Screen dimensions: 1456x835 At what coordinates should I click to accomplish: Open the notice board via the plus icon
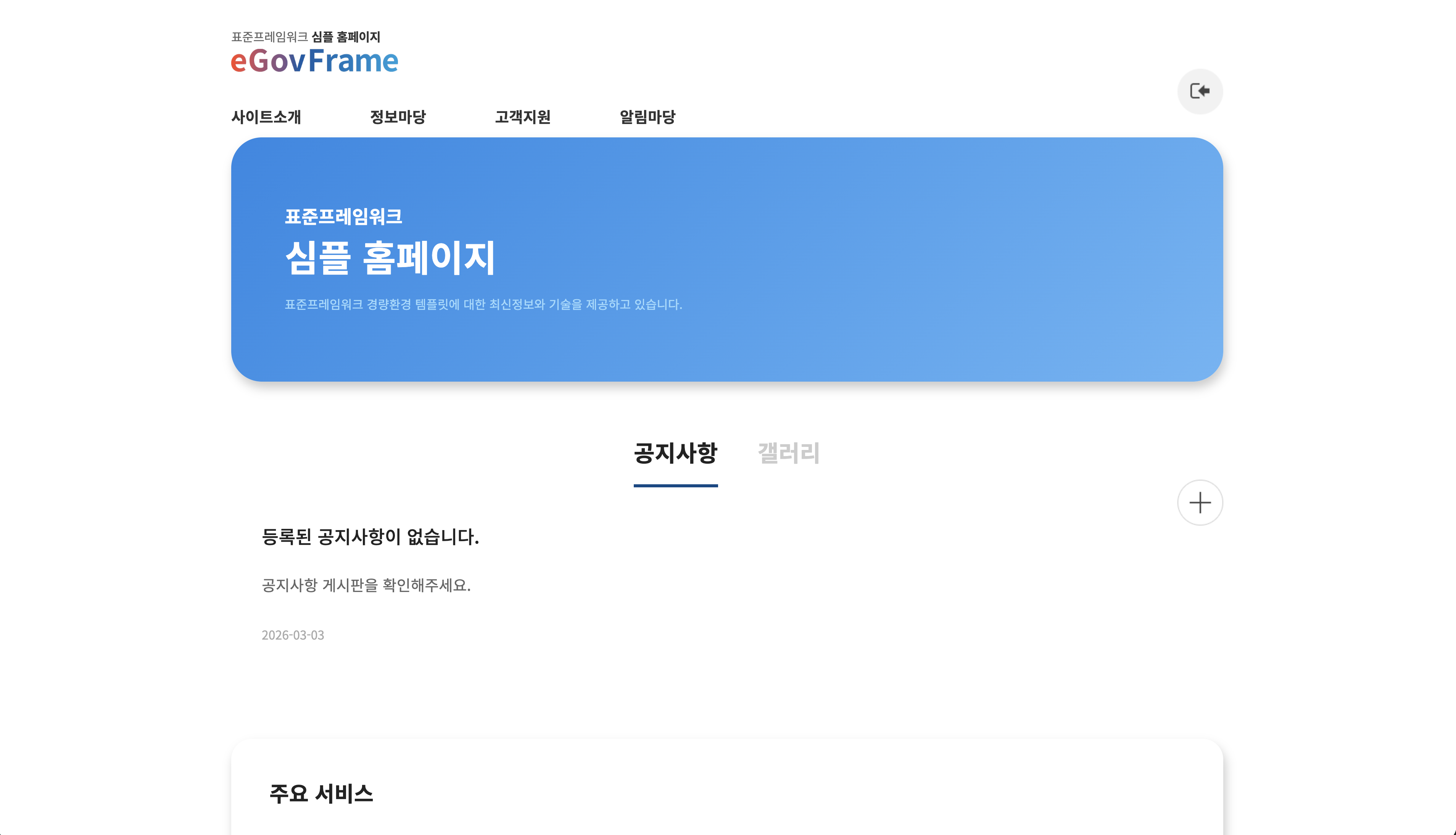tap(1200, 502)
